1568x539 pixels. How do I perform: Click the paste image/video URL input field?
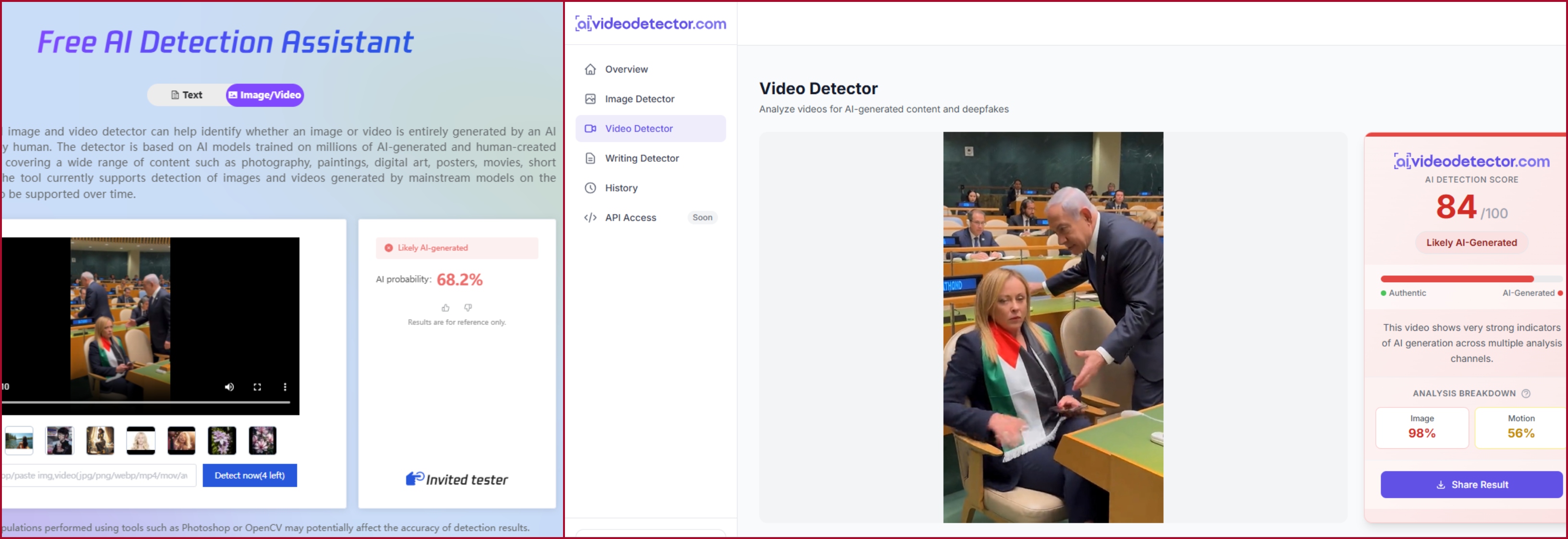coord(98,476)
